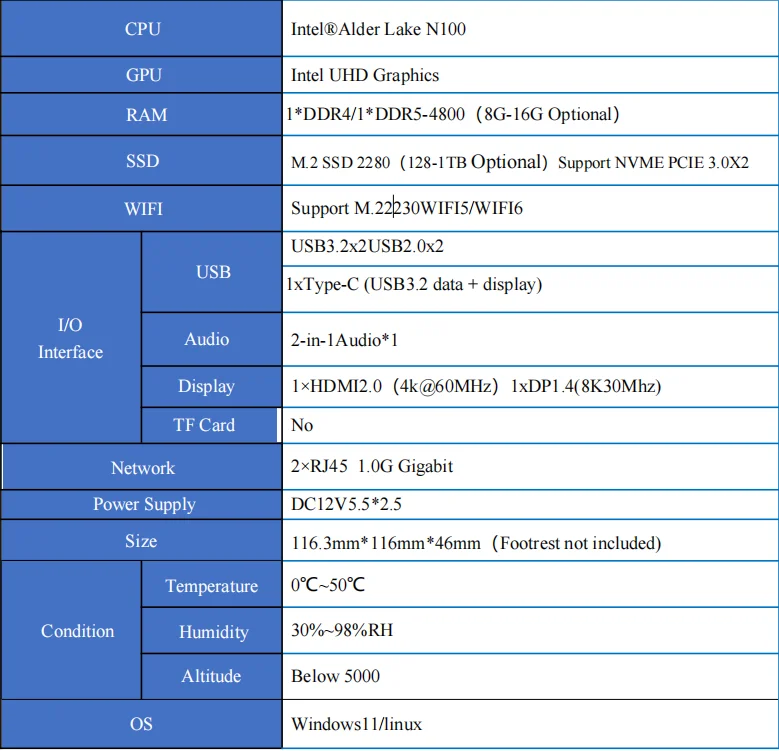Click "0℃~50℃" value
The height and width of the screenshot is (751, 779).
[x=328, y=585]
